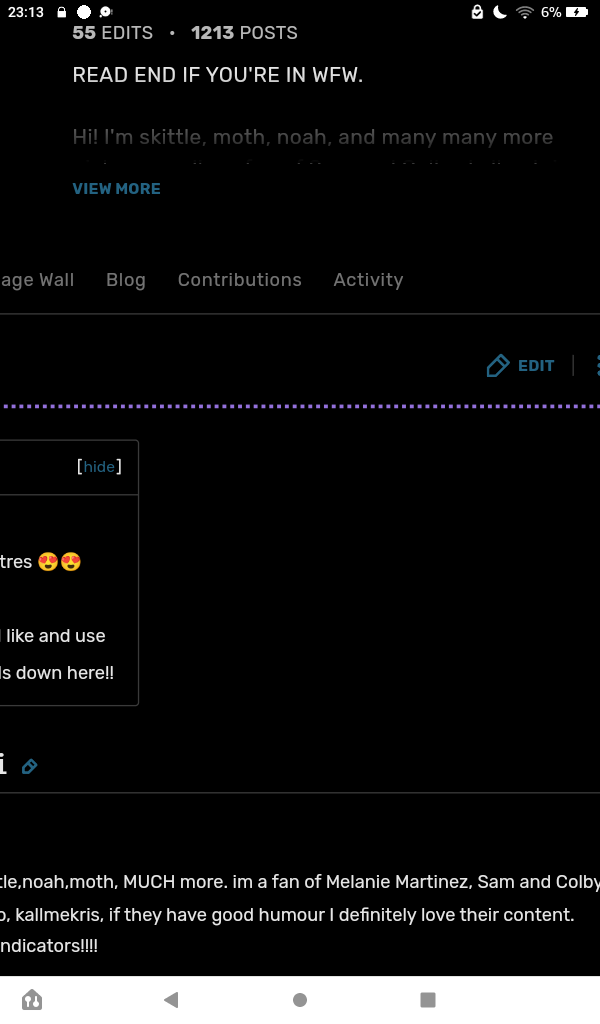Screen dimensions: 600x1024
Task: Tap the battery charging icon in status bar
Action: (x=577, y=12)
